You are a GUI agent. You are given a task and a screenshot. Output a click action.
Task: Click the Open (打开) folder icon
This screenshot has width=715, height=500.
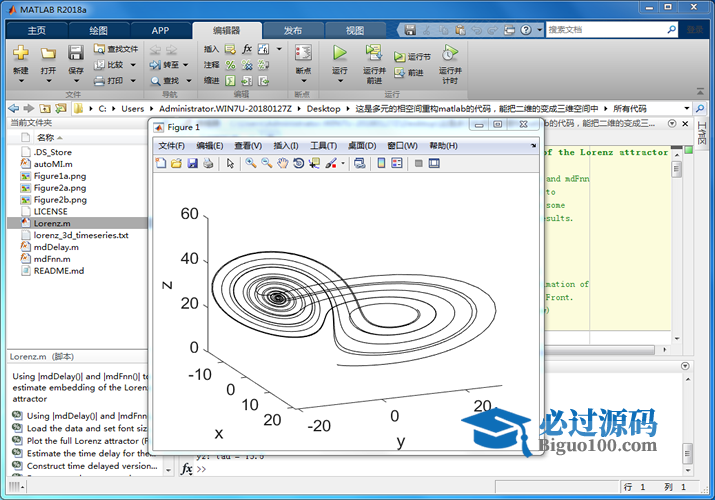(x=48, y=53)
